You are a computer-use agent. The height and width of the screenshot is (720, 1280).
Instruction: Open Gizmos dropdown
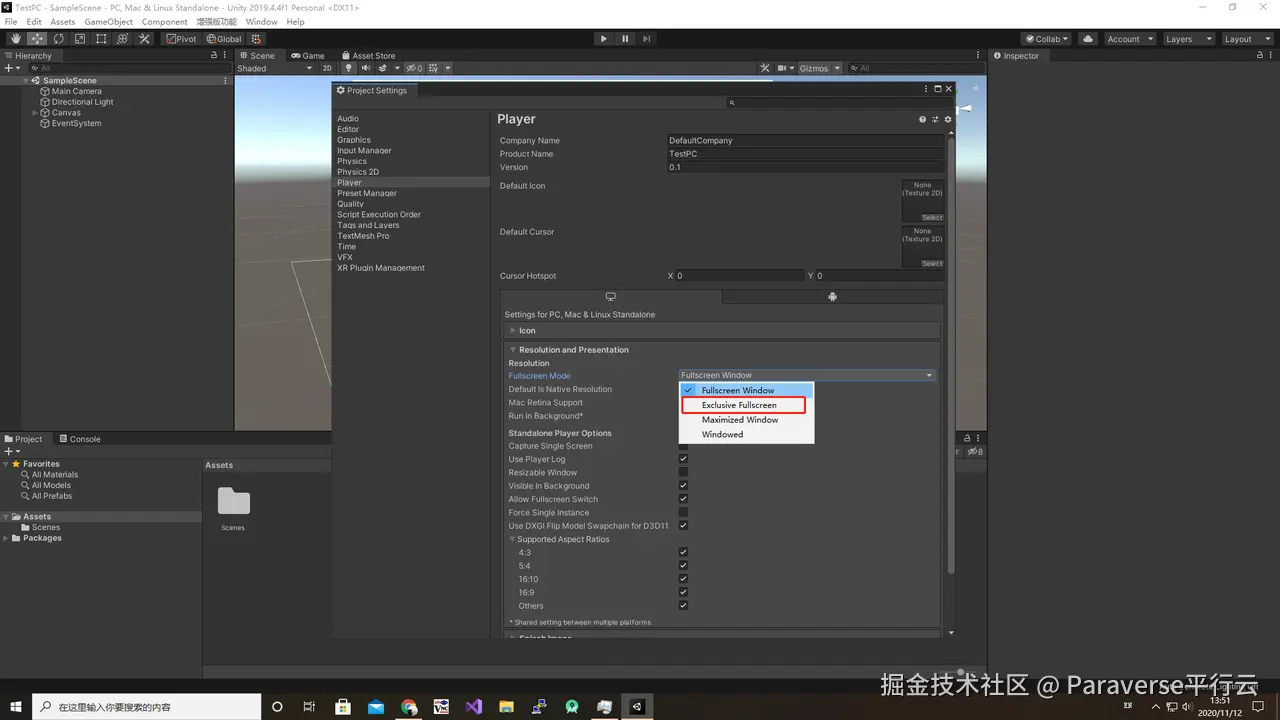tap(820, 68)
